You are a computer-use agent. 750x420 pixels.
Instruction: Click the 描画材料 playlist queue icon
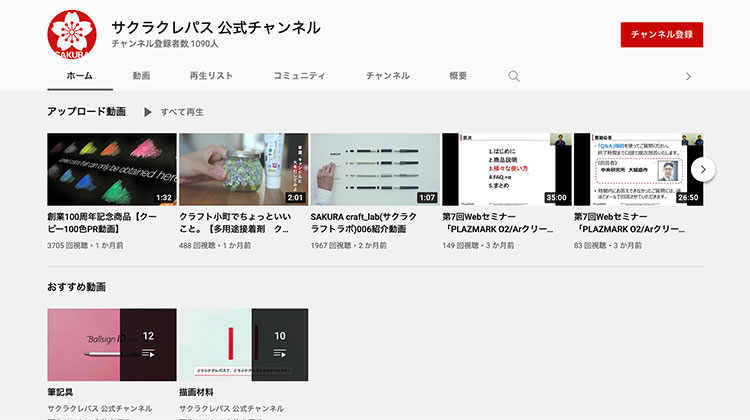(x=280, y=353)
